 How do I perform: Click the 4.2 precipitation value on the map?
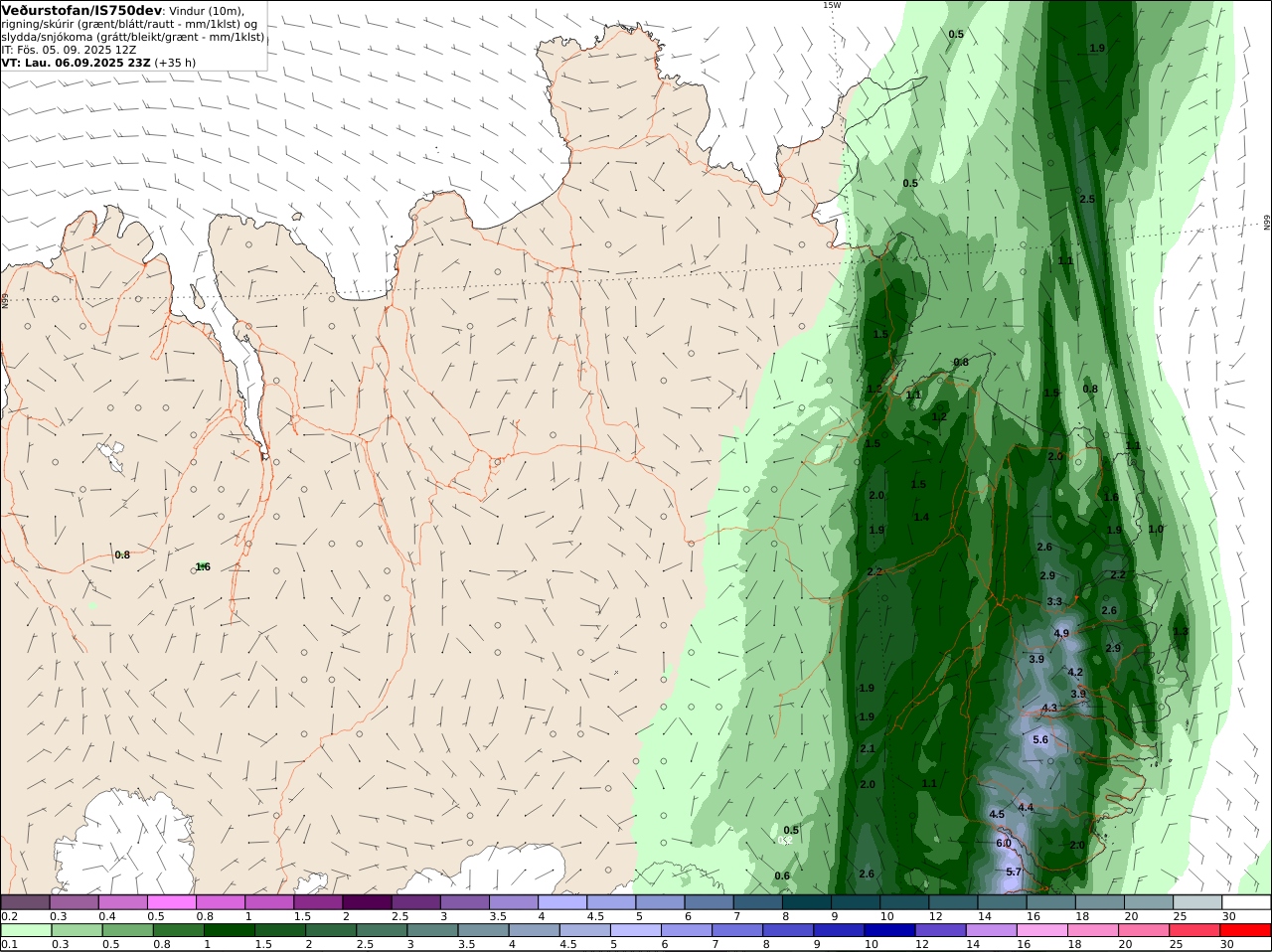click(x=1075, y=672)
